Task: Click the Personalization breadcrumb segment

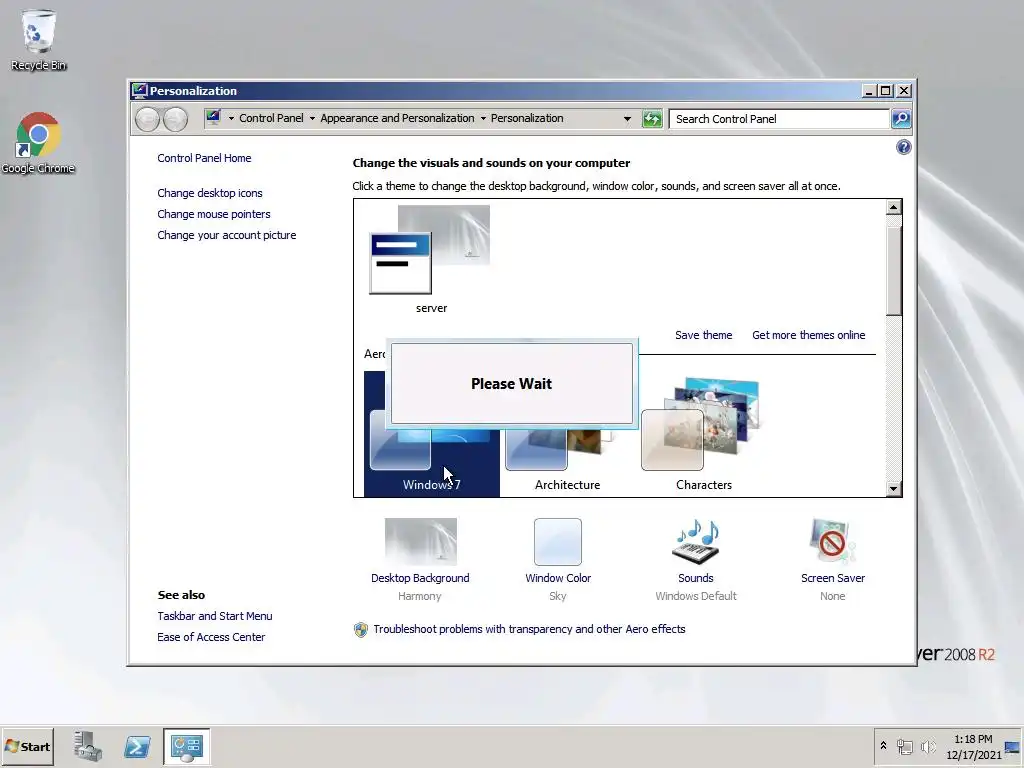Action: 527,118
